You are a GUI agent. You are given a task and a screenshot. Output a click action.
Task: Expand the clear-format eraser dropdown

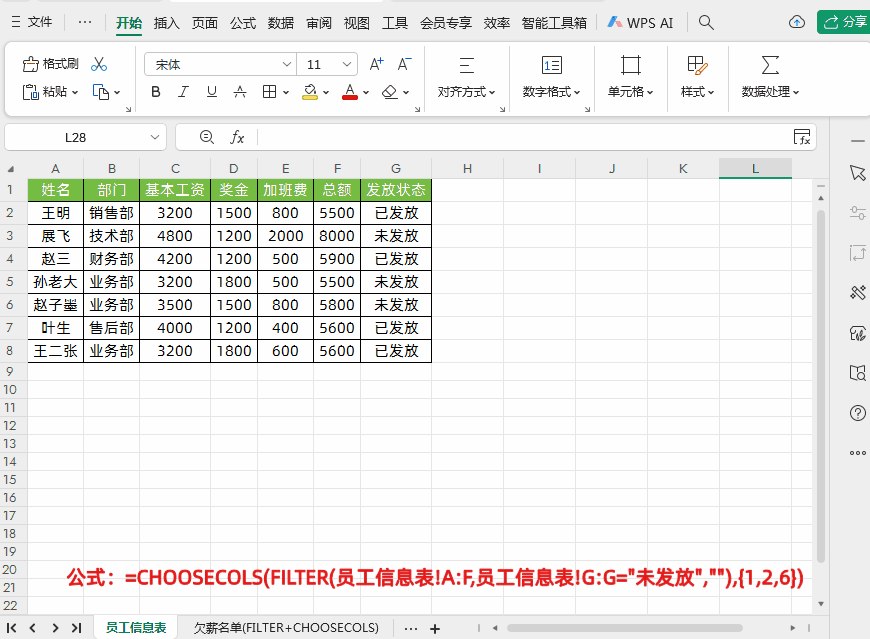tap(406, 93)
